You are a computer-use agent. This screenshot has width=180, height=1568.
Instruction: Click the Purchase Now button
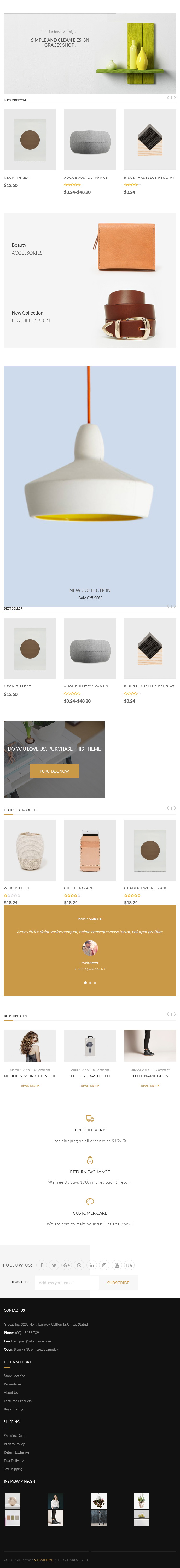click(x=54, y=771)
